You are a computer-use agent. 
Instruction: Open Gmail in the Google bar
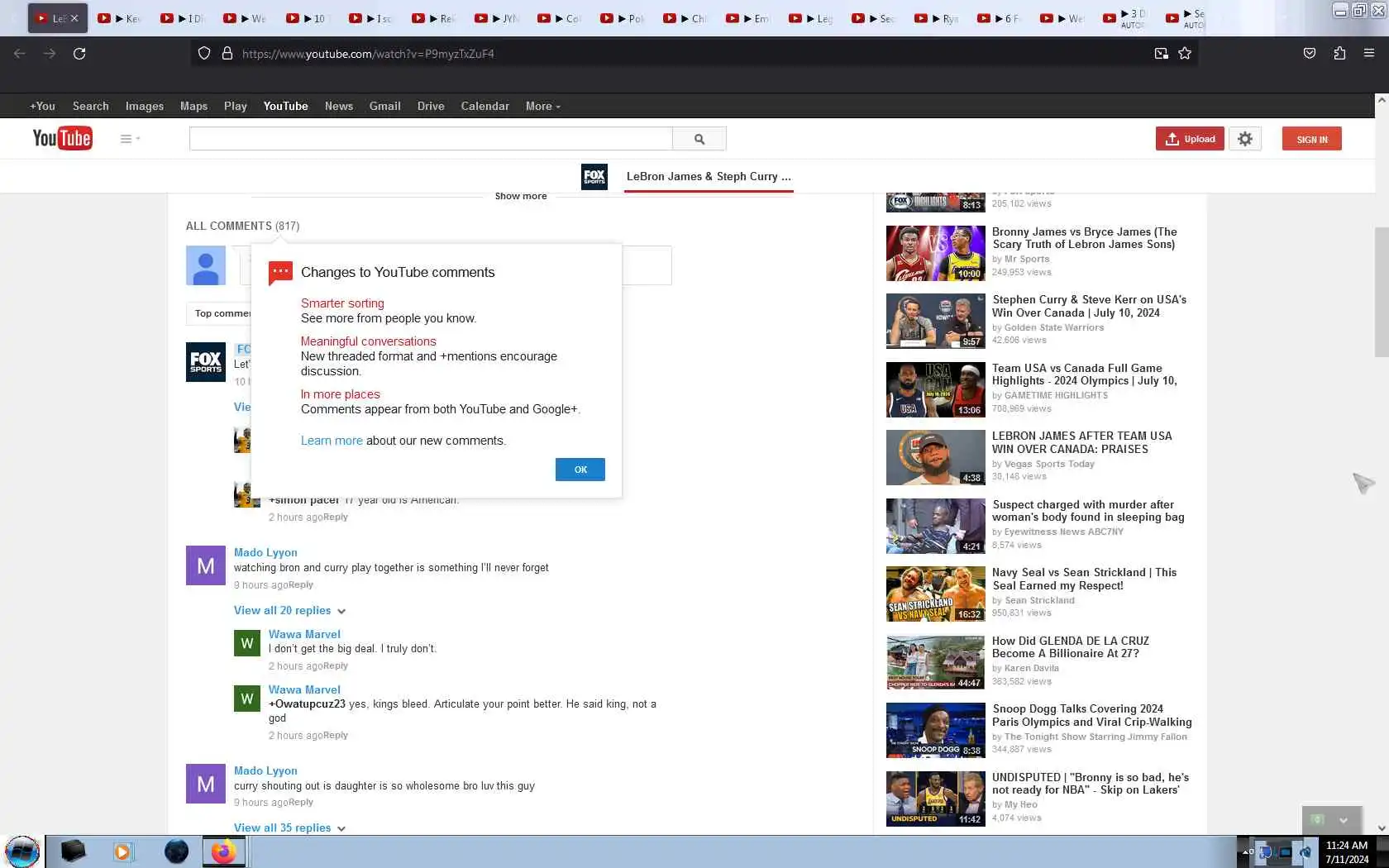pyautogui.click(x=385, y=106)
